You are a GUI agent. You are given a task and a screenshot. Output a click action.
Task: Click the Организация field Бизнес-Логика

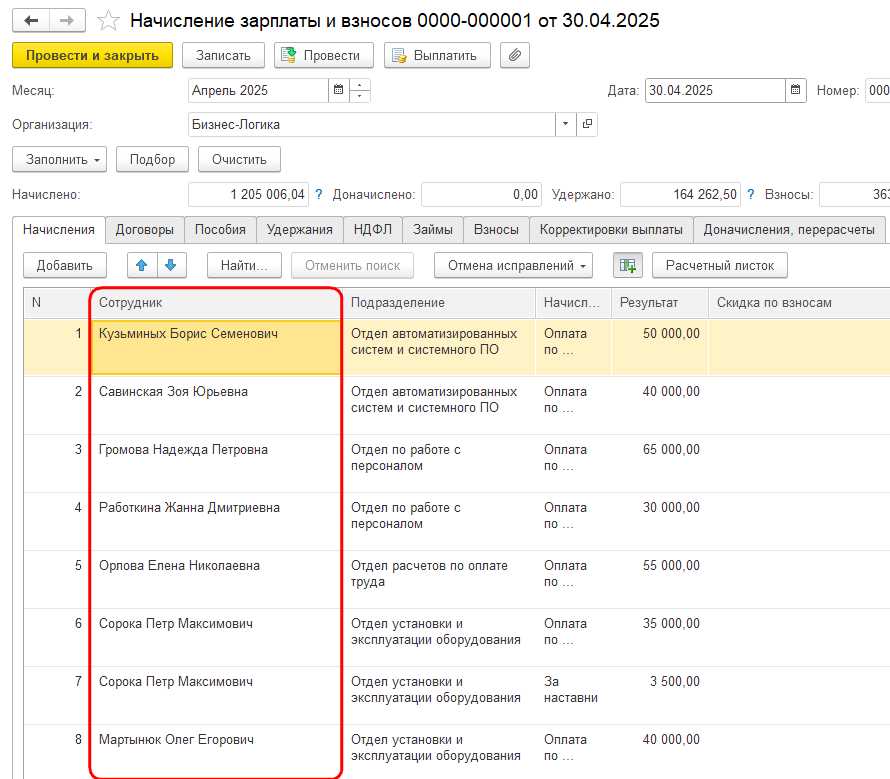(372, 124)
